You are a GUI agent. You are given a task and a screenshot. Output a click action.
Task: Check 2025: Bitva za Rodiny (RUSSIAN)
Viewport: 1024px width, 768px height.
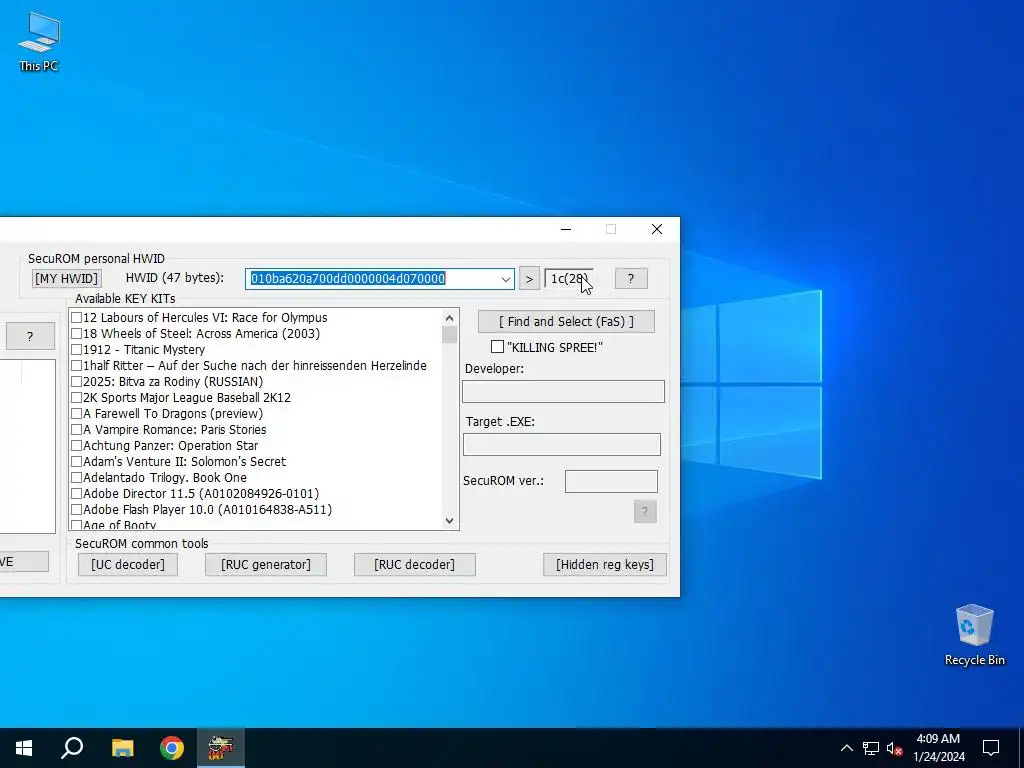(76, 382)
